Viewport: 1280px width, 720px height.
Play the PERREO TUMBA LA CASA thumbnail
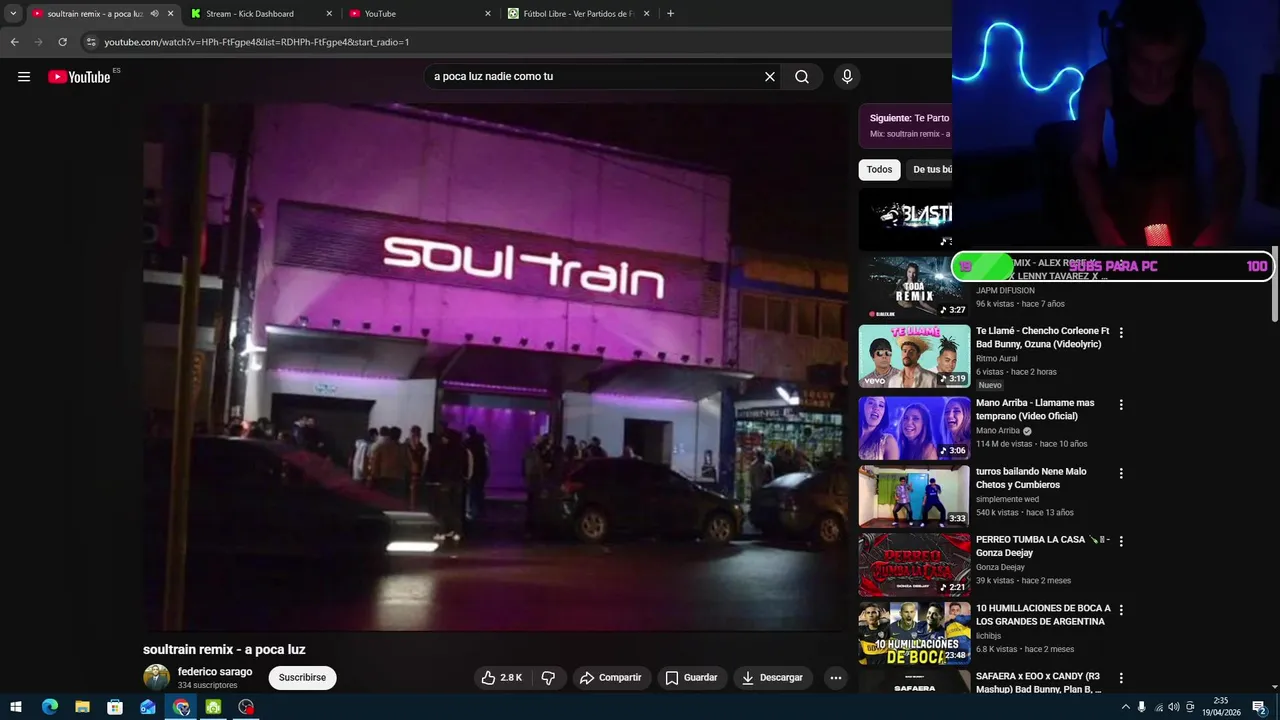(x=914, y=565)
